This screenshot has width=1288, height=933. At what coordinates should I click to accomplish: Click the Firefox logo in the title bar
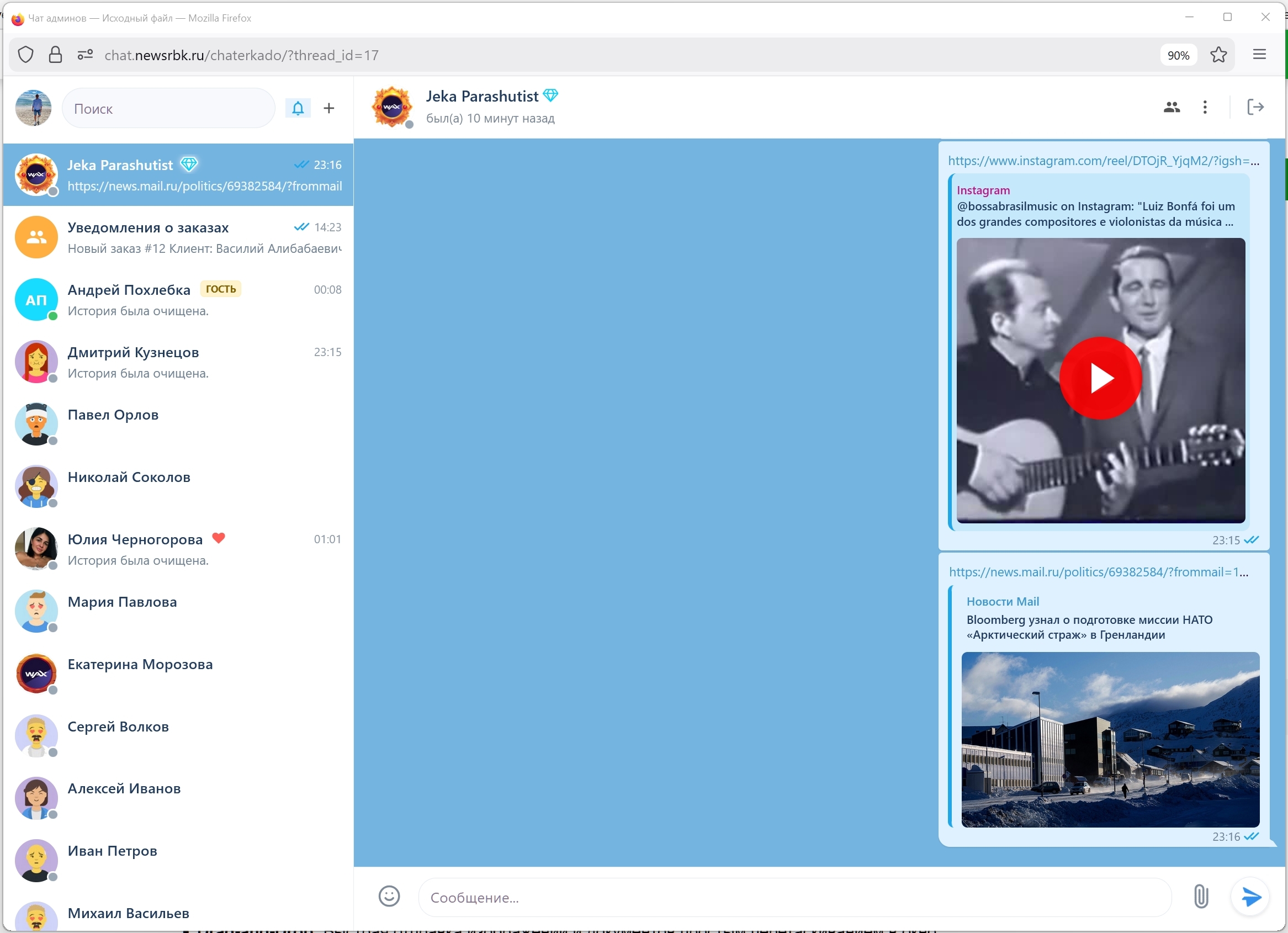(17, 18)
